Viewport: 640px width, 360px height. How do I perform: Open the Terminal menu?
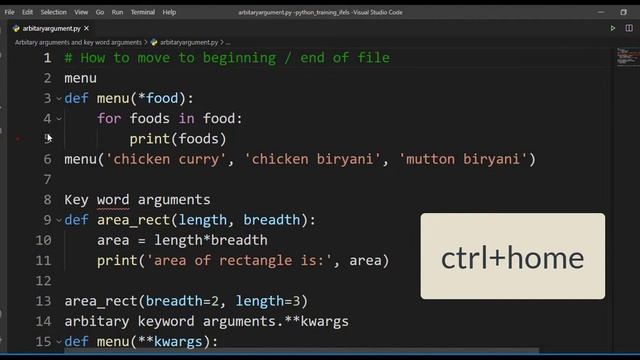142,12
